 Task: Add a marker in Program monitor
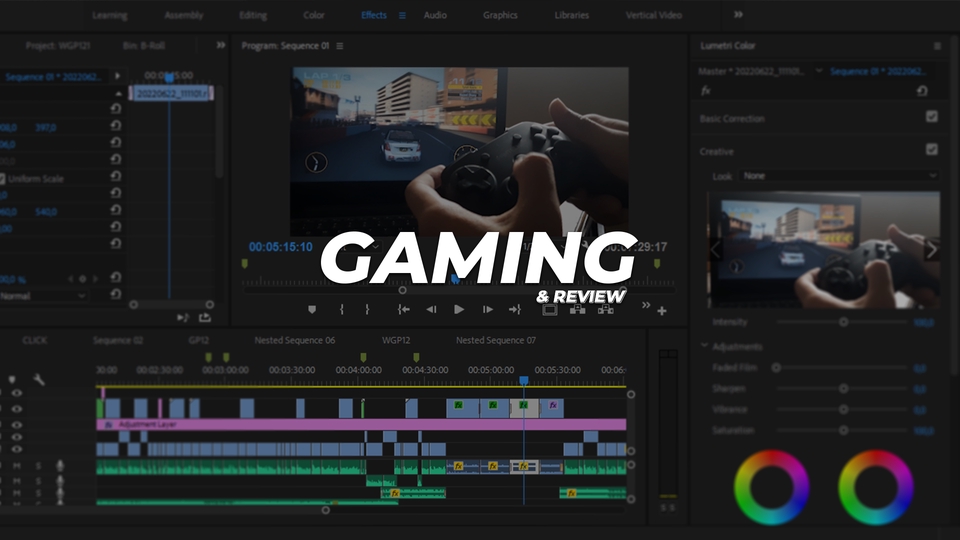312,310
